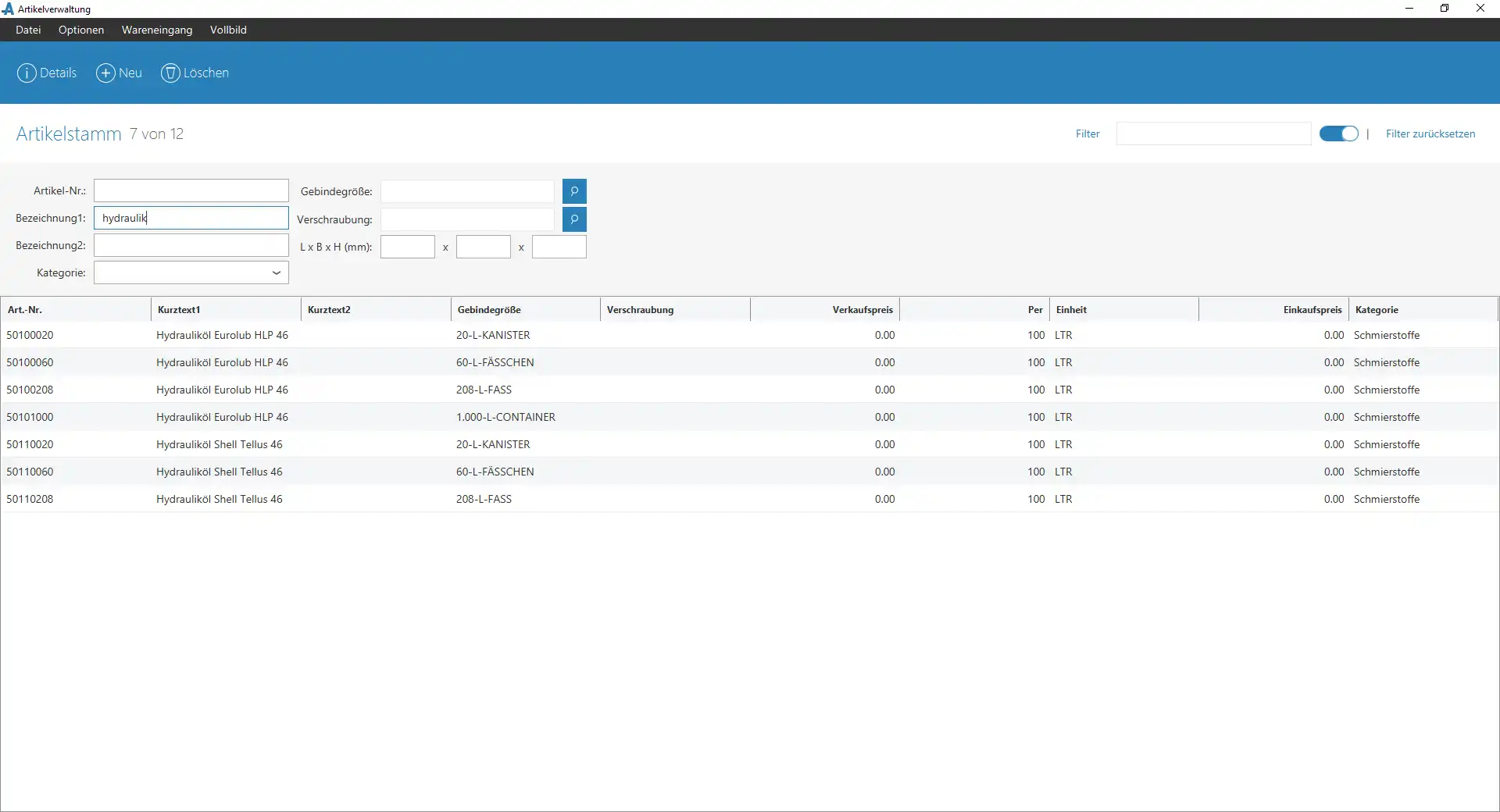This screenshot has height=812, width=1500.
Task: Sort by Einkaufspreis column header
Action: (1274, 309)
